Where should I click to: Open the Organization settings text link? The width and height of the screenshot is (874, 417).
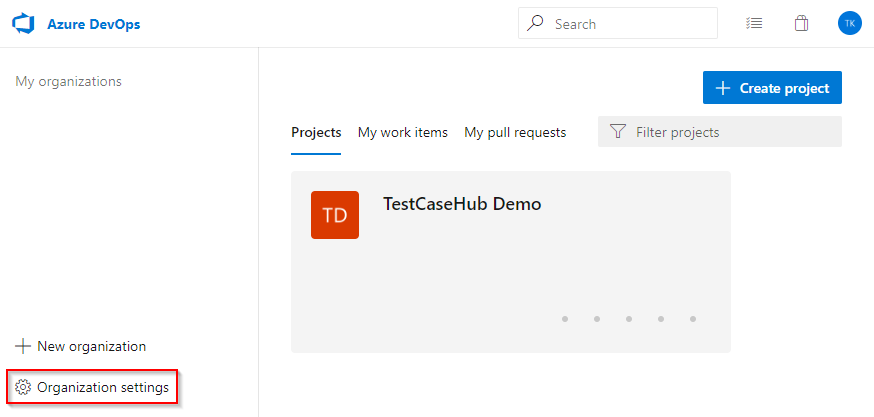pyautogui.click(x=103, y=387)
